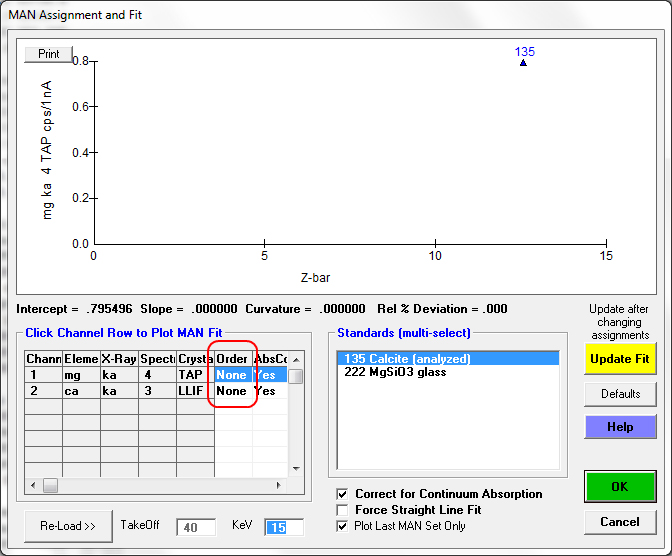Image resolution: width=672 pixels, height=556 pixels.
Task: Click the TakeOff value field
Action: coord(196,527)
